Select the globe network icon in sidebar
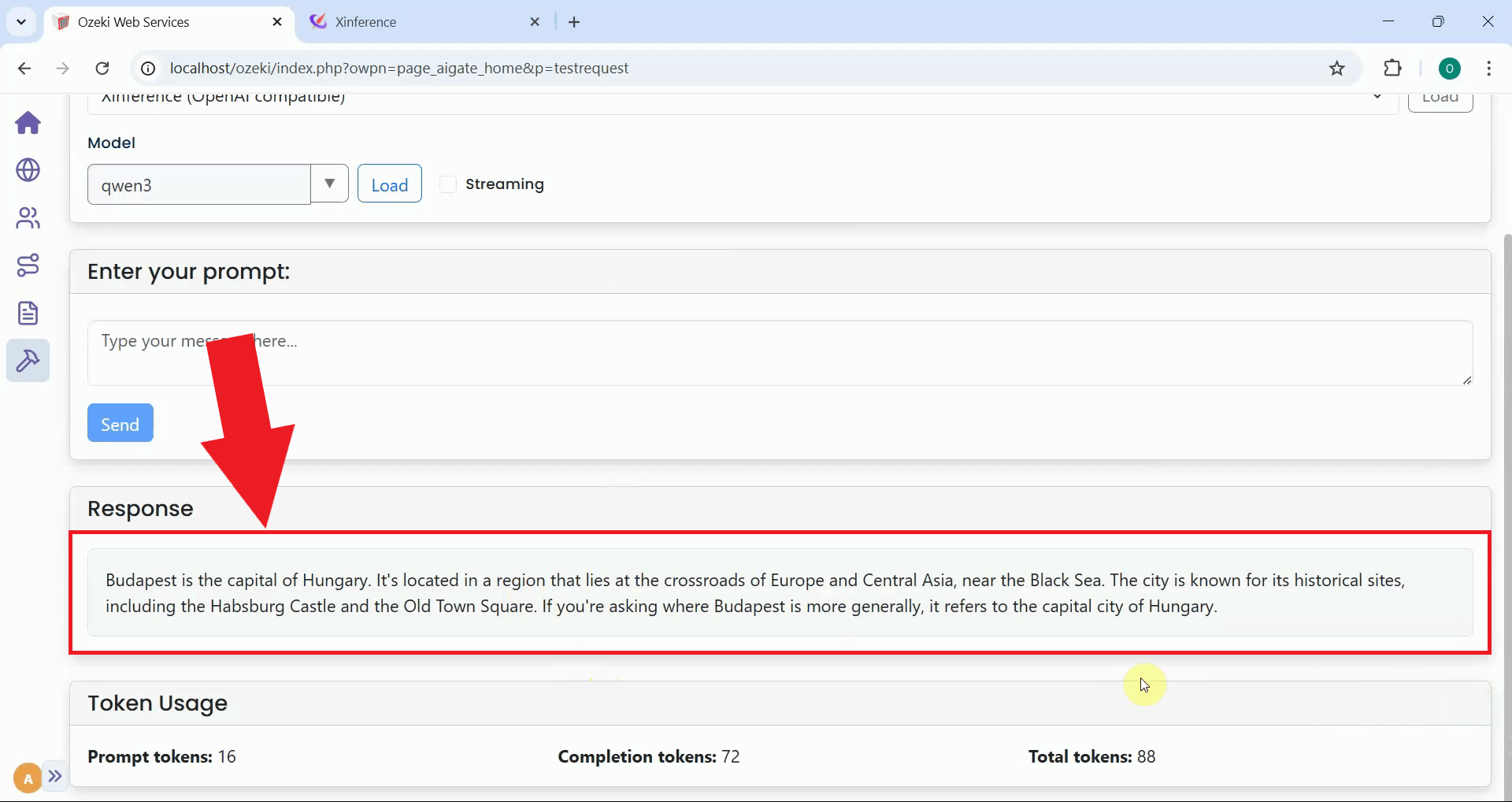Image resolution: width=1512 pixels, height=802 pixels. [x=28, y=171]
